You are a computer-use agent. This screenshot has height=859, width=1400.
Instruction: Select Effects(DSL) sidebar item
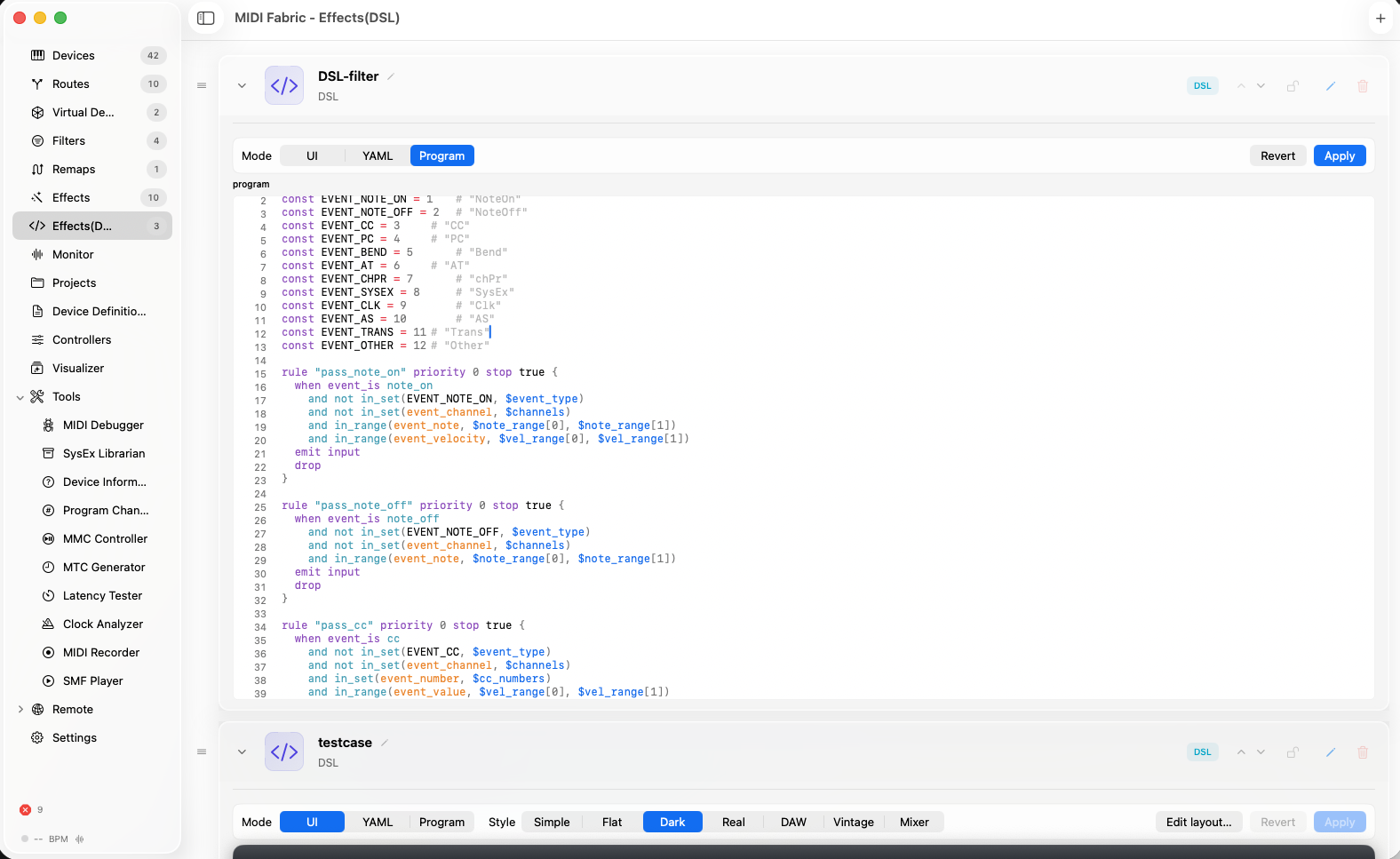tap(92, 226)
